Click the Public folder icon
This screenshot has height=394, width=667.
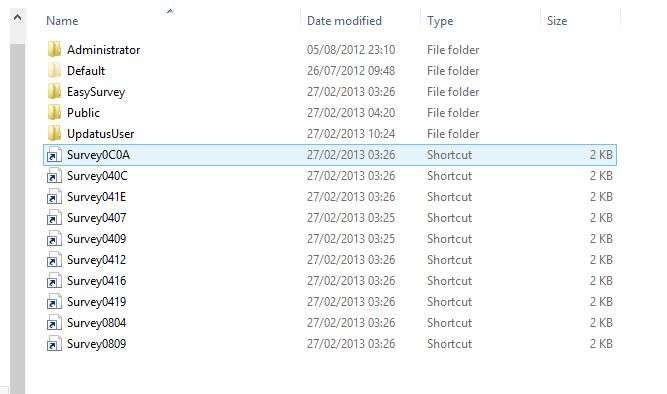pyautogui.click(x=54, y=112)
